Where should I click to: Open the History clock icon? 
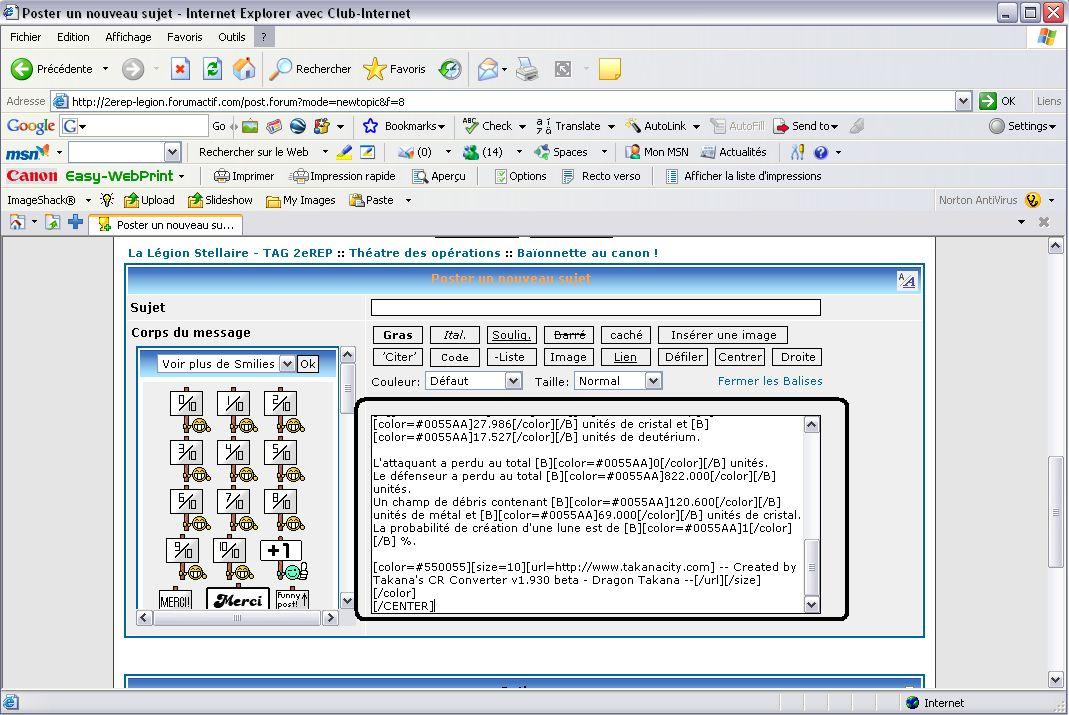[x=450, y=69]
